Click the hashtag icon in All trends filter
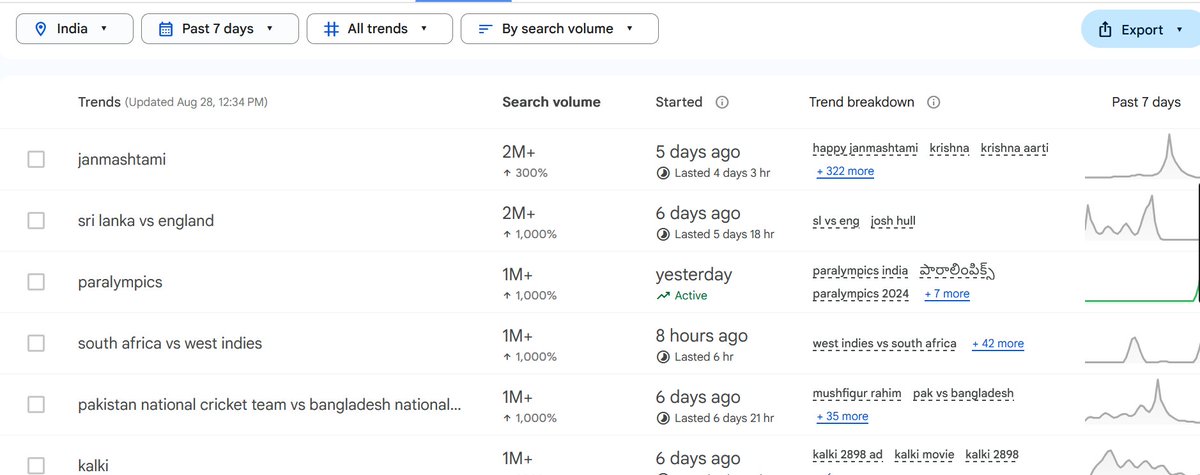The width and height of the screenshot is (1200, 475). 331,29
